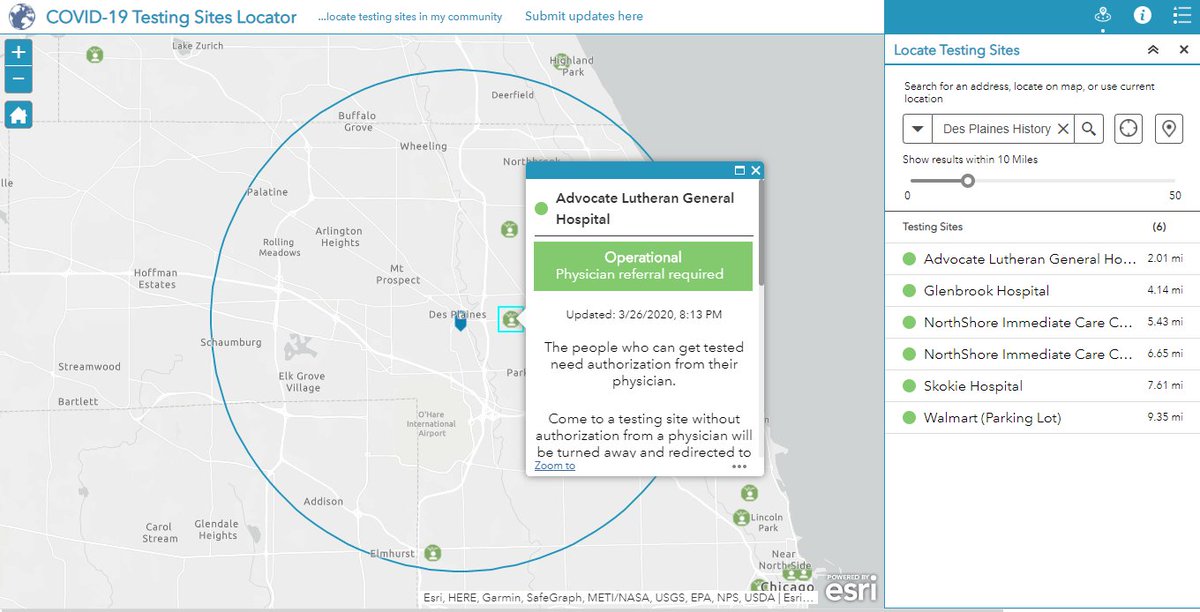Select Advocate Lutheran General Hospital result

coord(1042,259)
